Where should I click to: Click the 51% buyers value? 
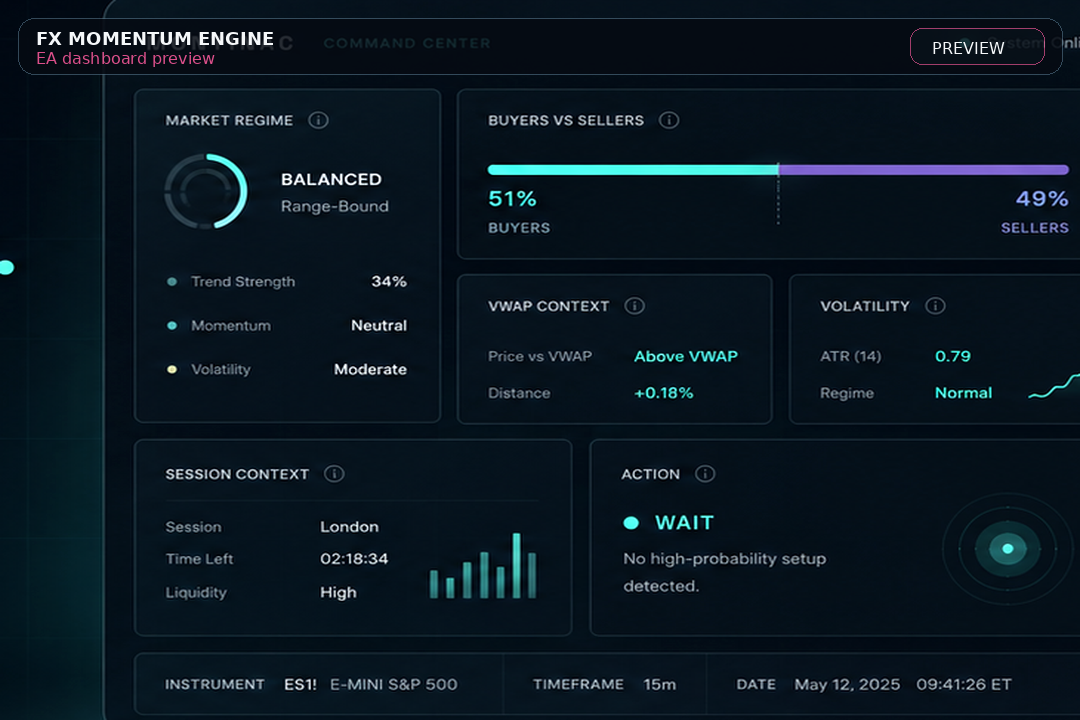(512, 198)
